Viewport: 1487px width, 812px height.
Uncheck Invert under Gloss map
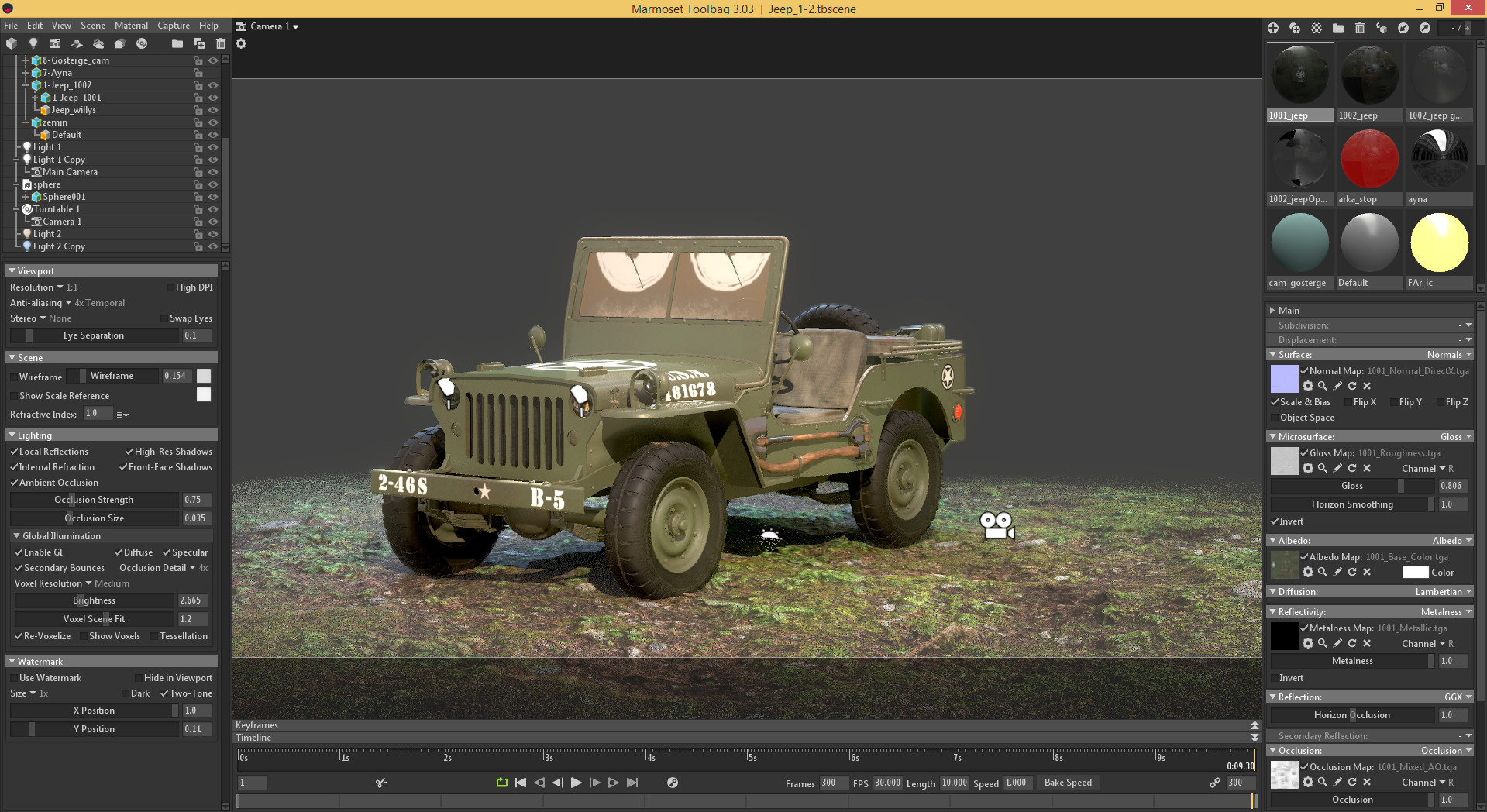[1275, 521]
